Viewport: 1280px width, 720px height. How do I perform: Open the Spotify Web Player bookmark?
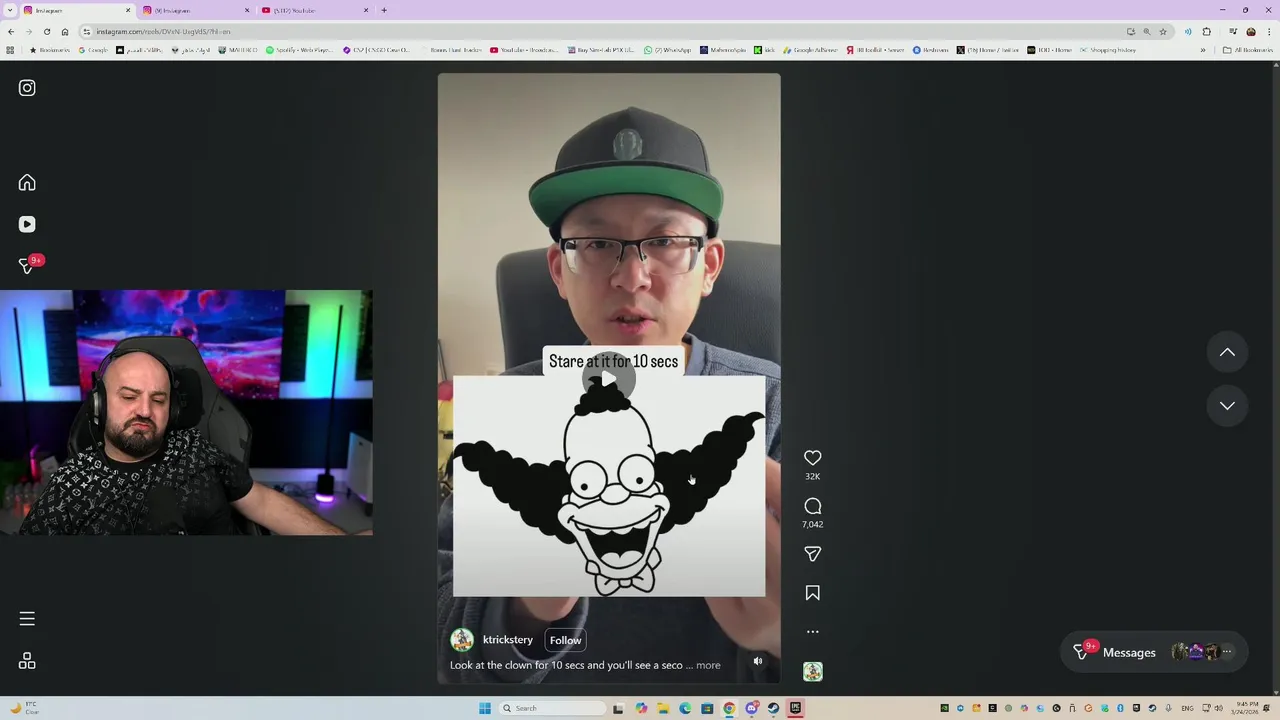pyautogui.click(x=299, y=50)
